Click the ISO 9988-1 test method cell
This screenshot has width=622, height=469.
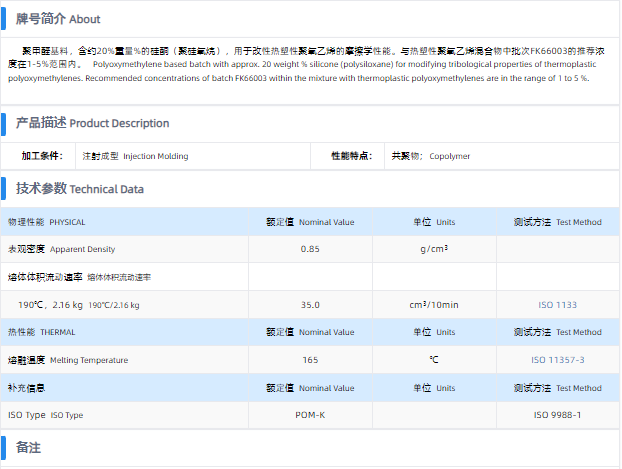[x=558, y=414]
